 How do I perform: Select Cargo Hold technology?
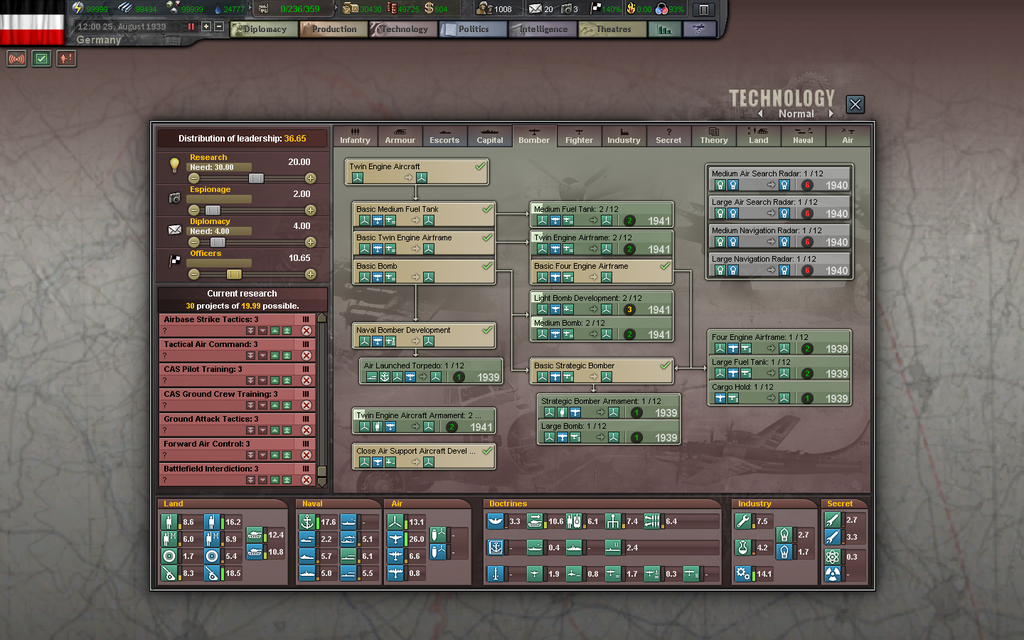tap(779, 393)
